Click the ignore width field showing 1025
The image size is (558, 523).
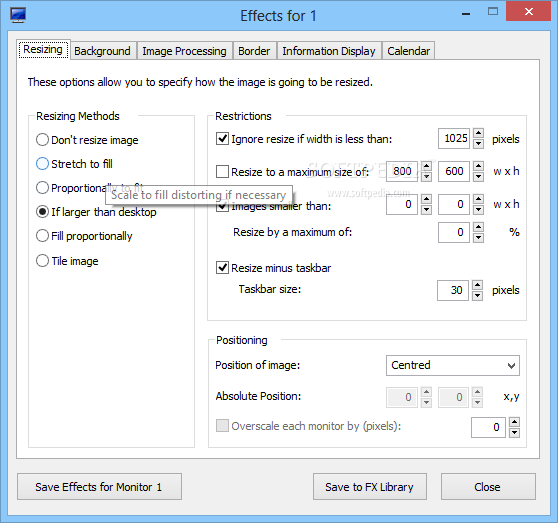tap(454, 138)
